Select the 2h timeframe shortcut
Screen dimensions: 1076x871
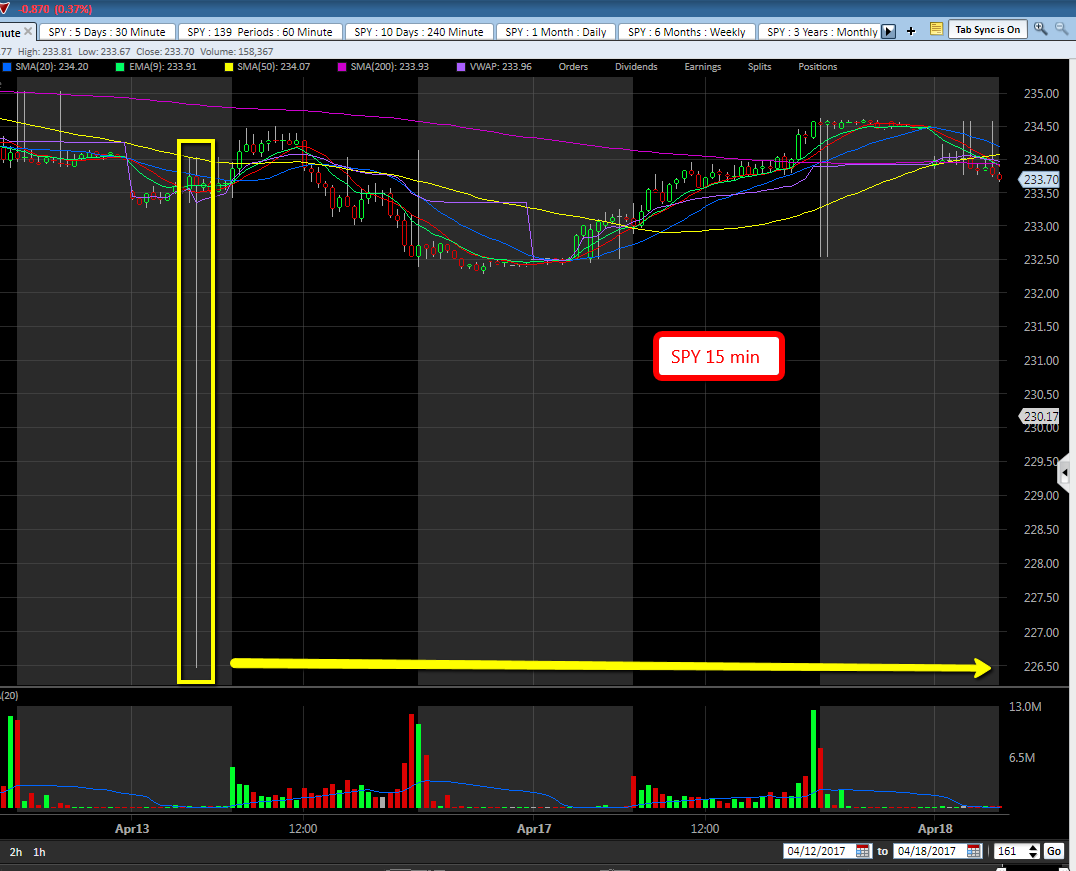tap(16, 852)
